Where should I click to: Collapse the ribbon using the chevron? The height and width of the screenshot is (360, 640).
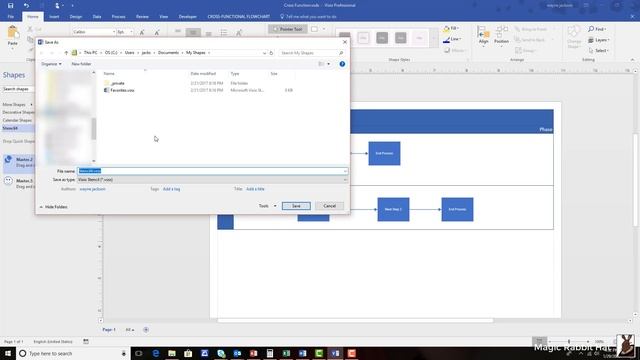point(632,60)
